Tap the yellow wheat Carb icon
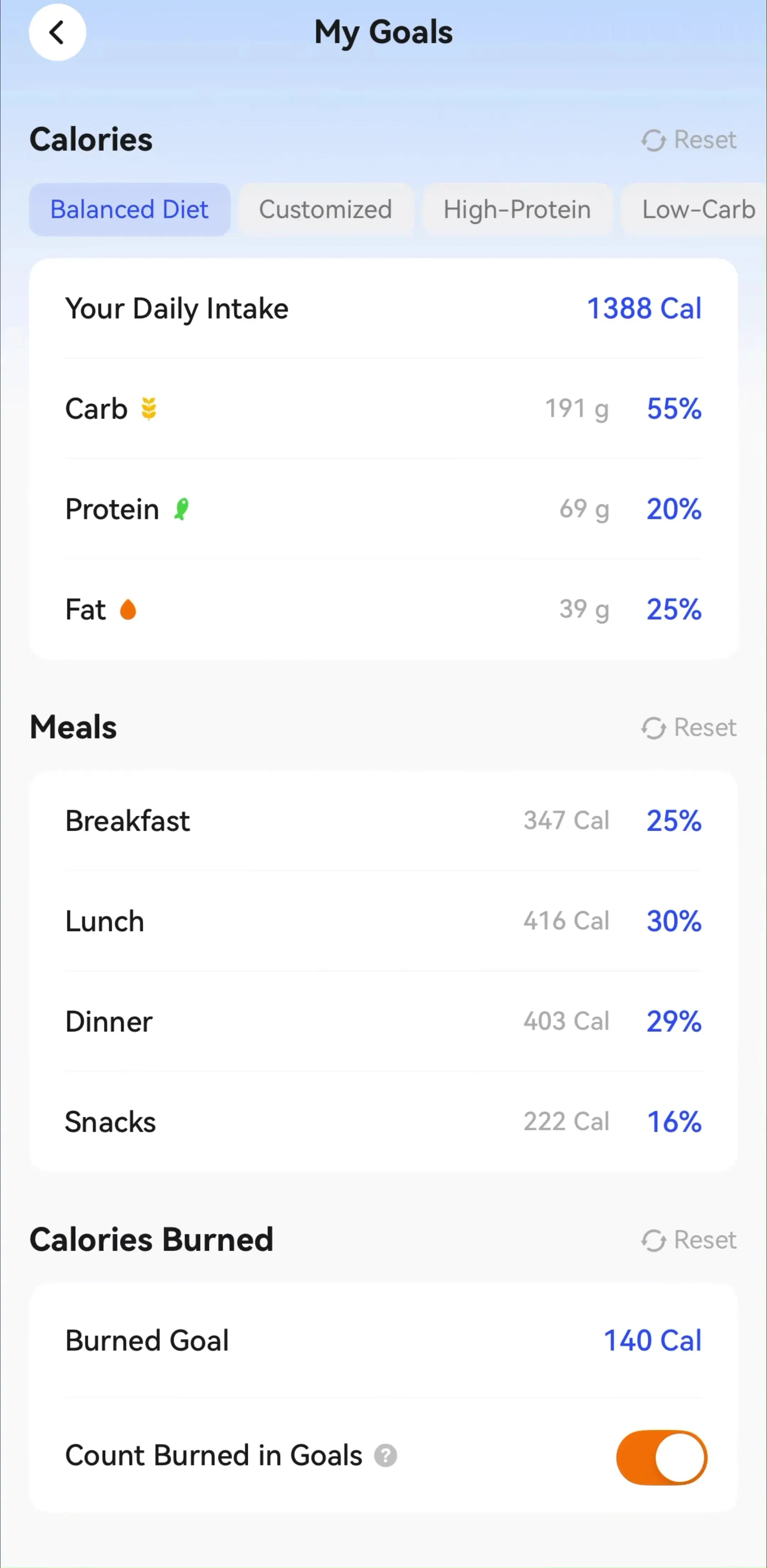This screenshot has height=1568, width=767. point(149,409)
